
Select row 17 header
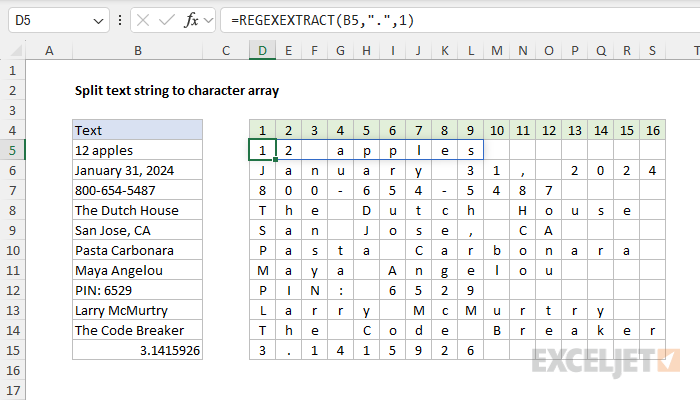[12, 391]
